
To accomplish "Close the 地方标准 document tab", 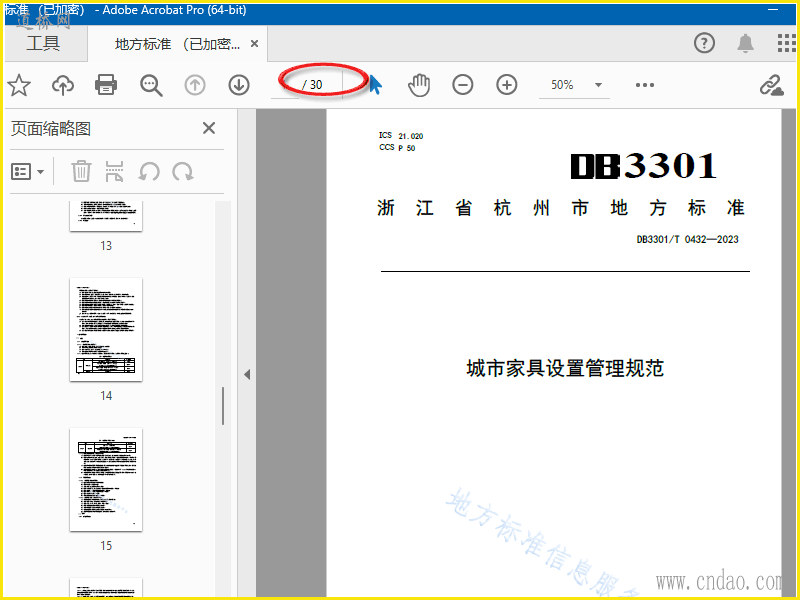I will (254, 44).
